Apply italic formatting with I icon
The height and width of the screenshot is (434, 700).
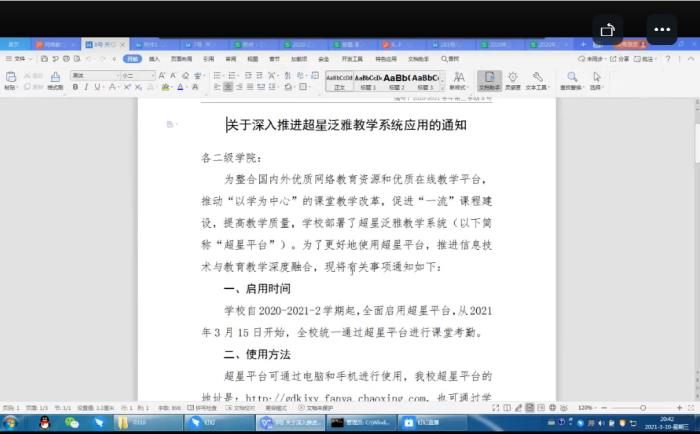click(x=86, y=87)
